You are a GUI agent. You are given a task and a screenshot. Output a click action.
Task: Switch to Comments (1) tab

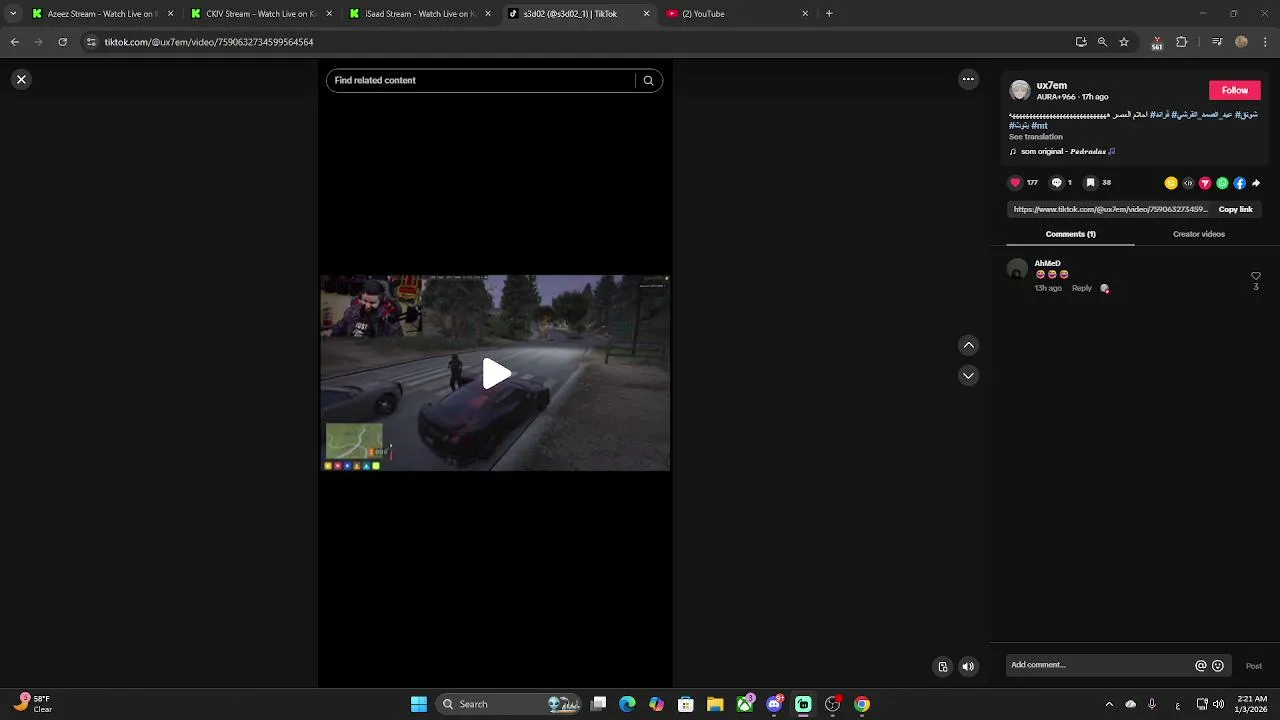point(1070,234)
